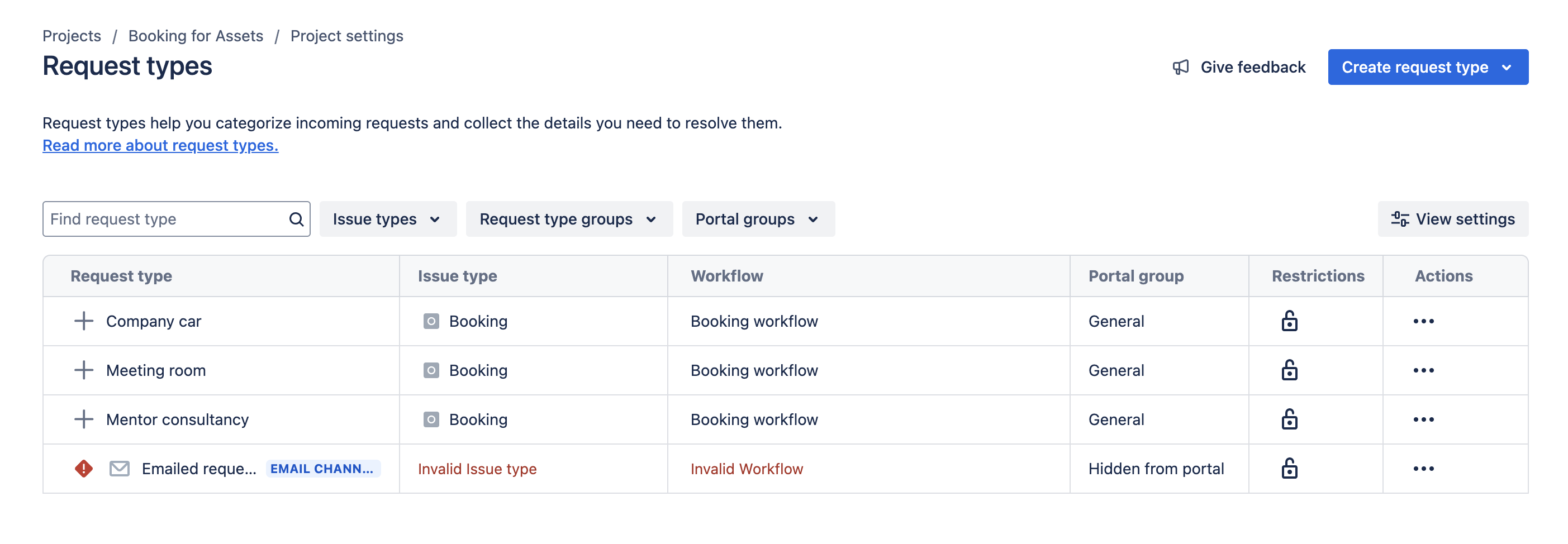1568x544 pixels.
Task: Open Read more about request types link
Action: (x=160, y=145)
